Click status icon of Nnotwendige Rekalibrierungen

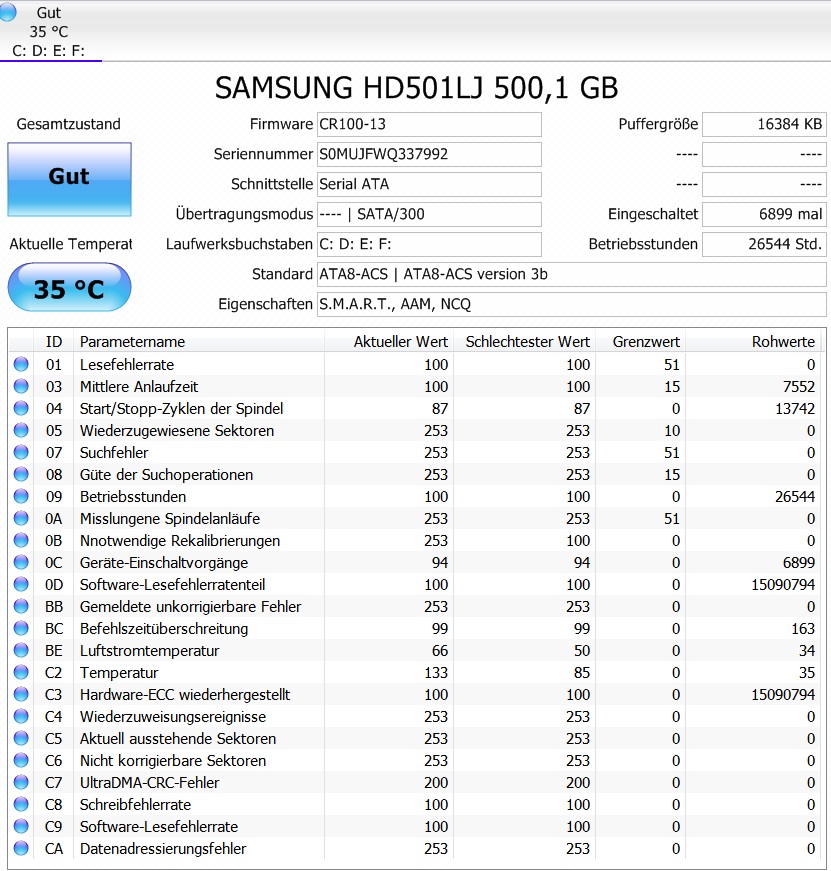[x=21, y=540]
